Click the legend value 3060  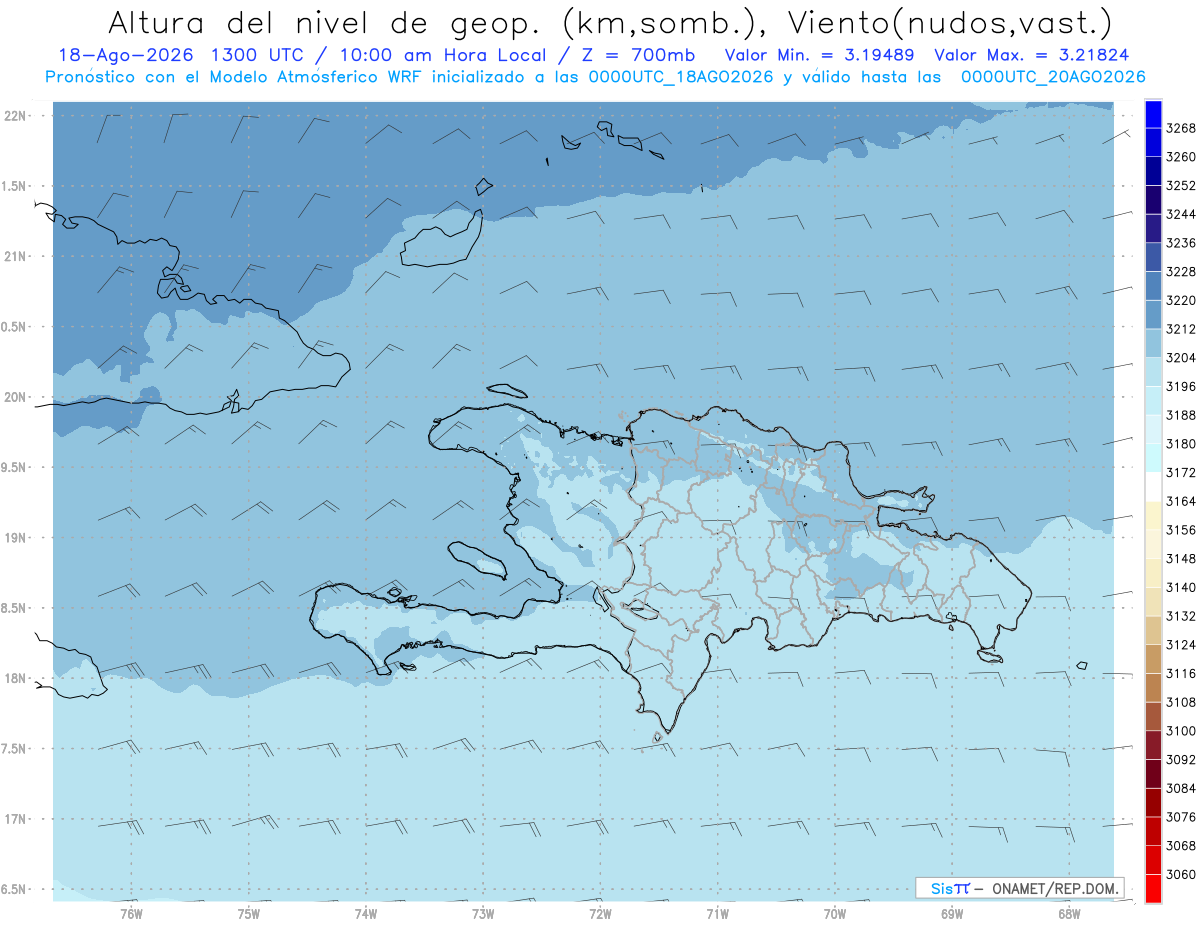[1181, 874]
